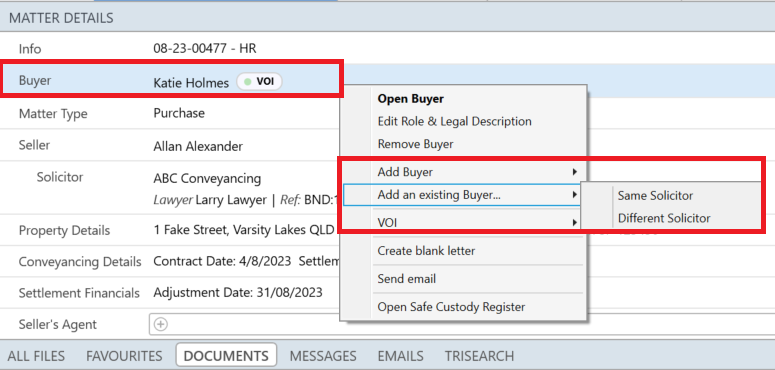Expand the Add an existing Buyer submenu arrow

[x=574, y=195]
